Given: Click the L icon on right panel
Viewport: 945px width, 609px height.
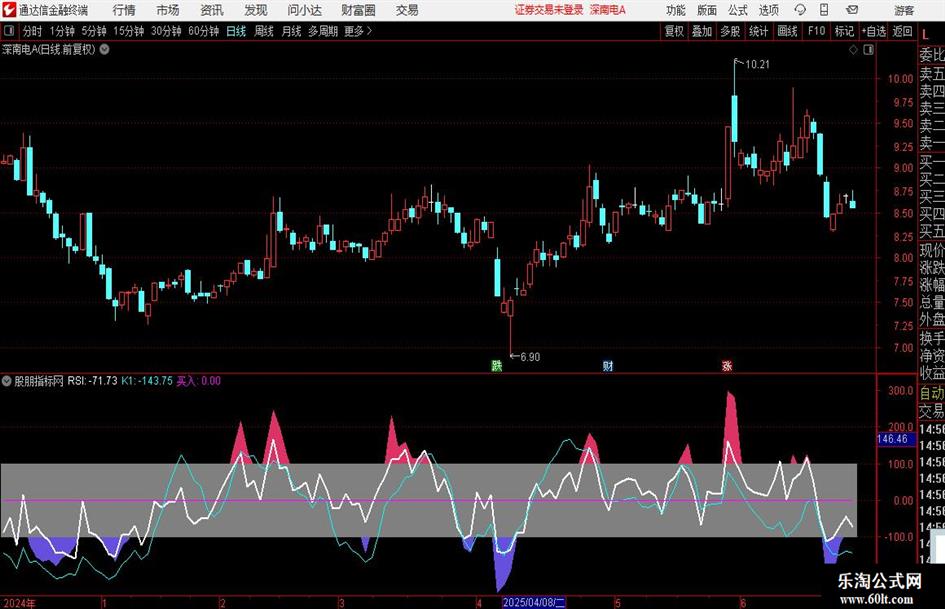Looking at the screenshot, I should [x=925, y=35].
